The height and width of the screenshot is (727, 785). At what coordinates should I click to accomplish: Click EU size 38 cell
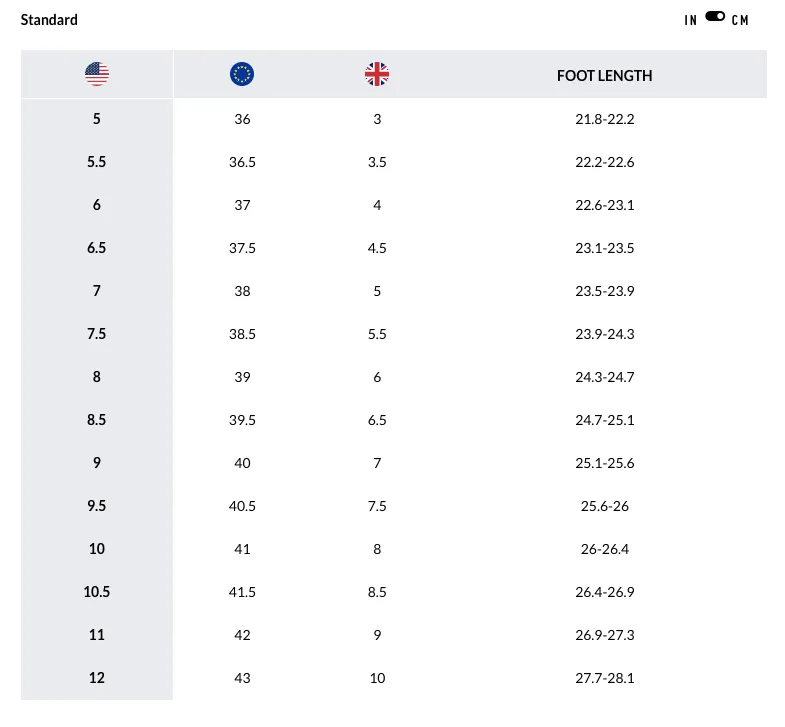tap(242, 291)
